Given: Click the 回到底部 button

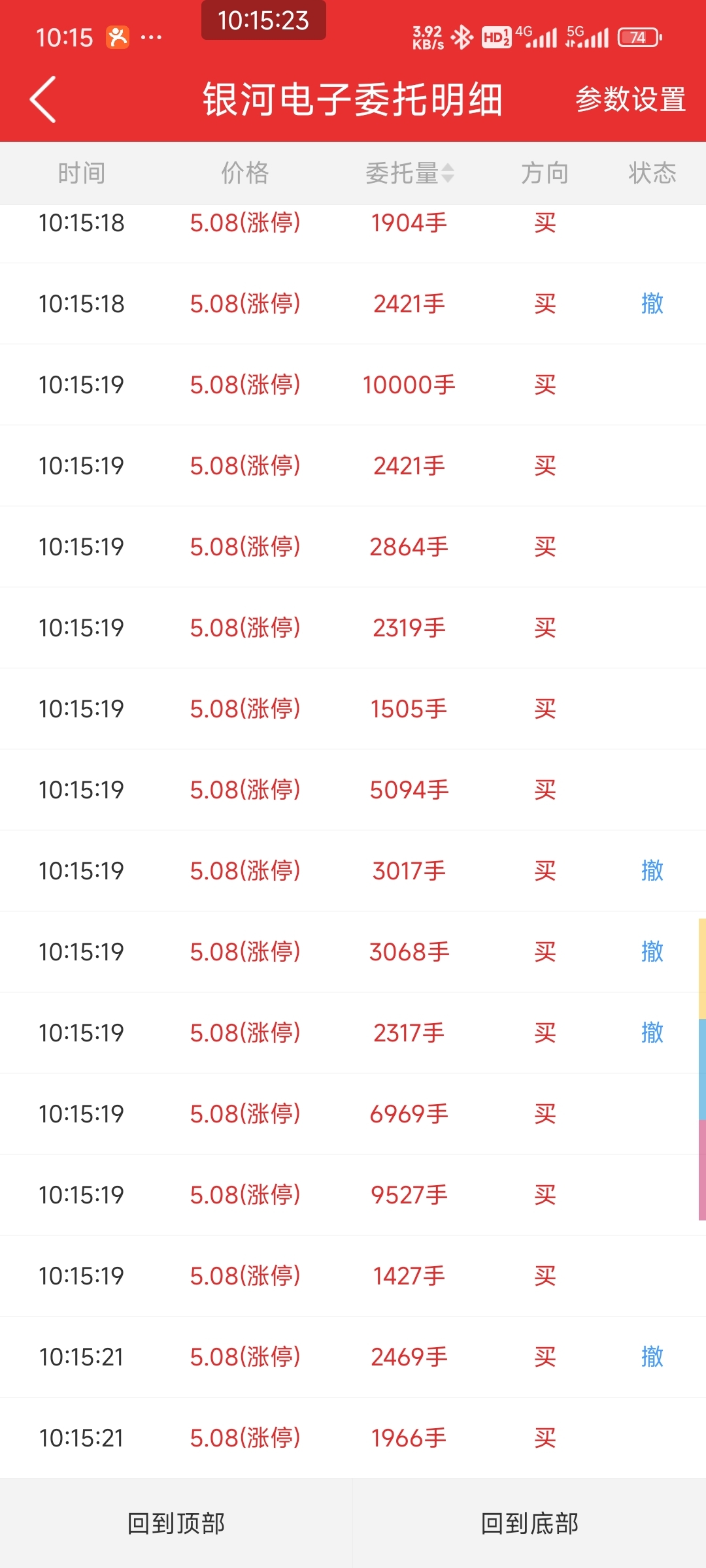Looking at the screenshot, I should [529, 1523].
